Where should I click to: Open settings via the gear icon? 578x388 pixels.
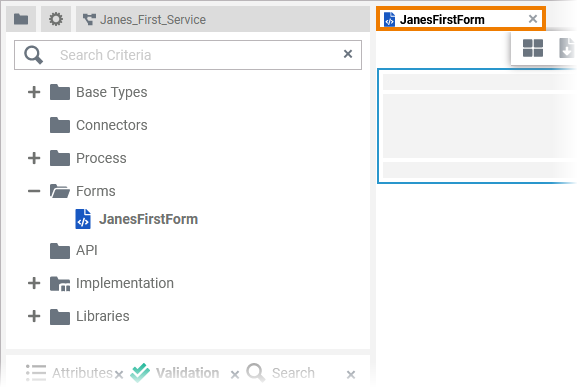[56, 19]
